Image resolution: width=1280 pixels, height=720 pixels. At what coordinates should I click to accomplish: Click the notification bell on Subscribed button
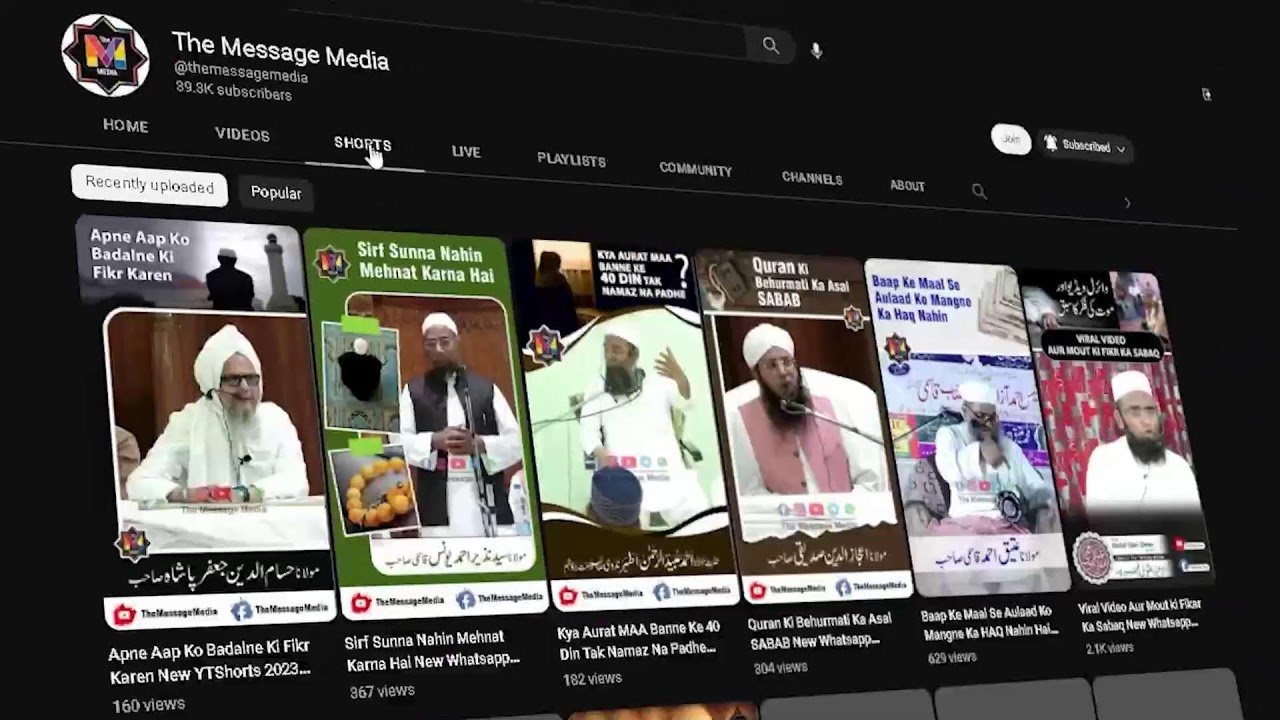1050,144
